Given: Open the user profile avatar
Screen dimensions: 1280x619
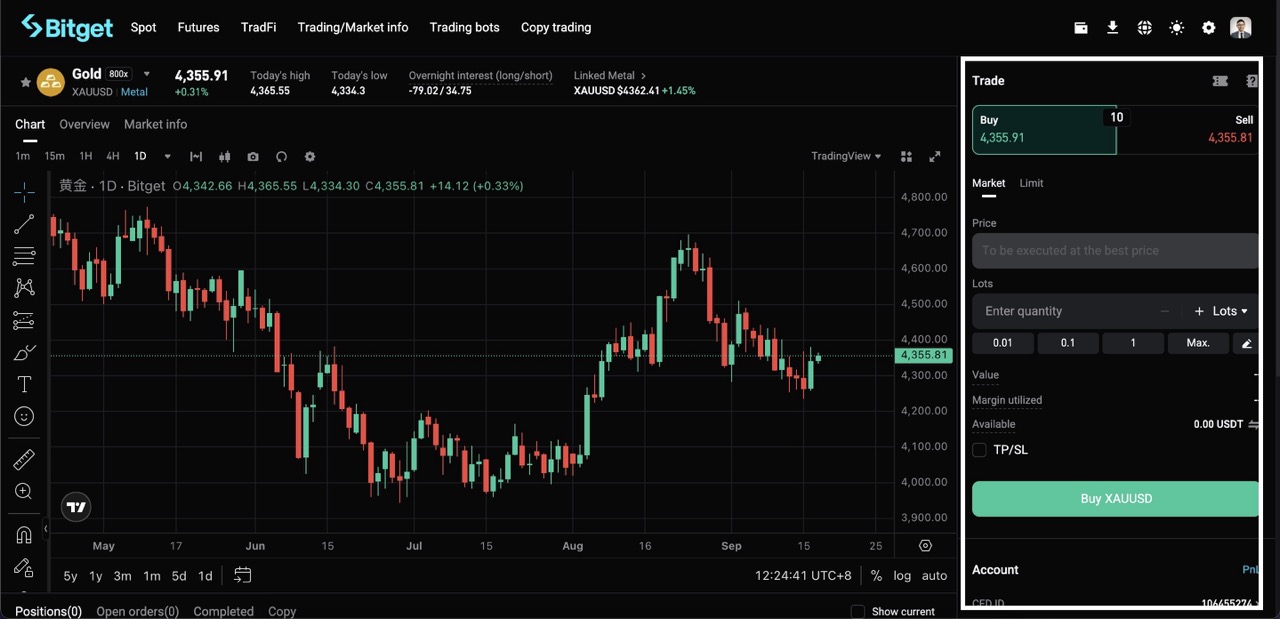Looking at the screenshot, I should click(1241, 28).
